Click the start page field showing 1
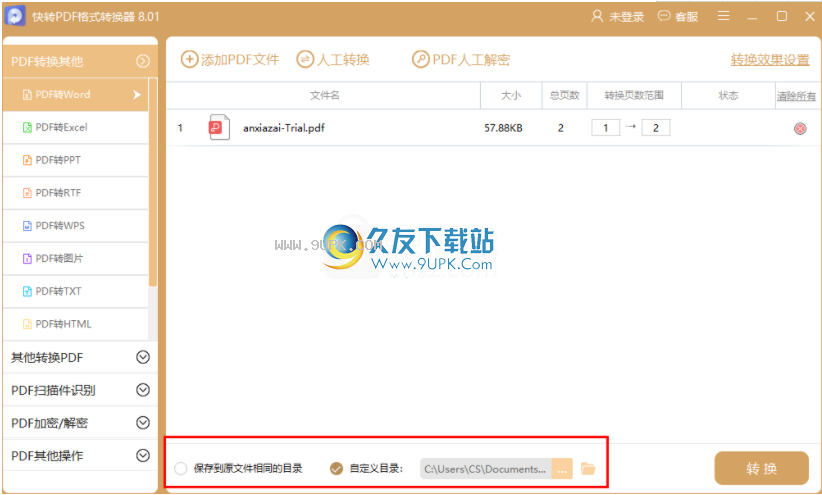 coord(605,127)
